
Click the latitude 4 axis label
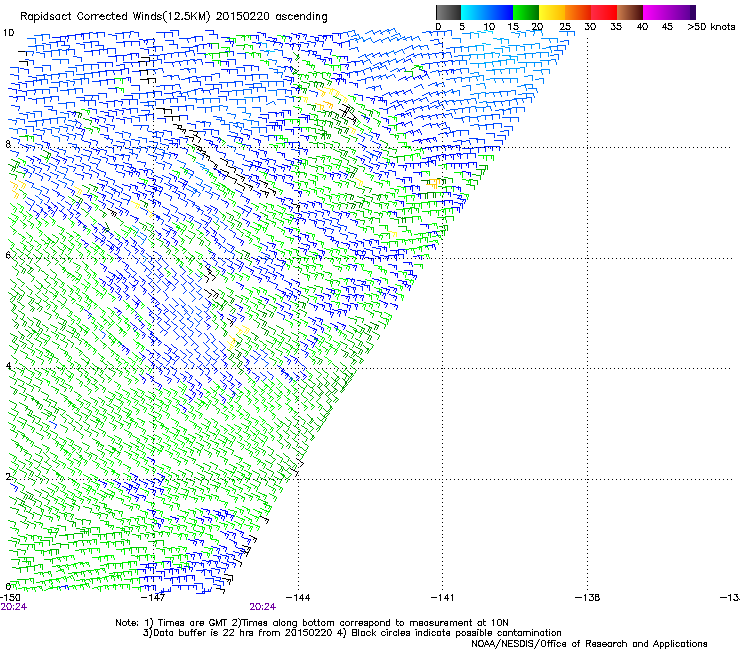pyautogui.click(x=8, y=366)
